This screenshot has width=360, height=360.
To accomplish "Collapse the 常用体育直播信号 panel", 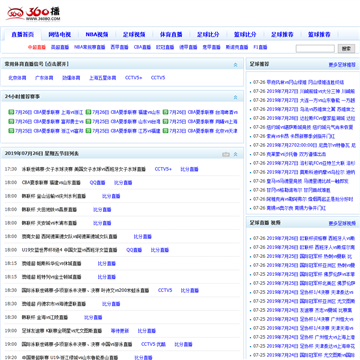I will [x=236, y=65].
